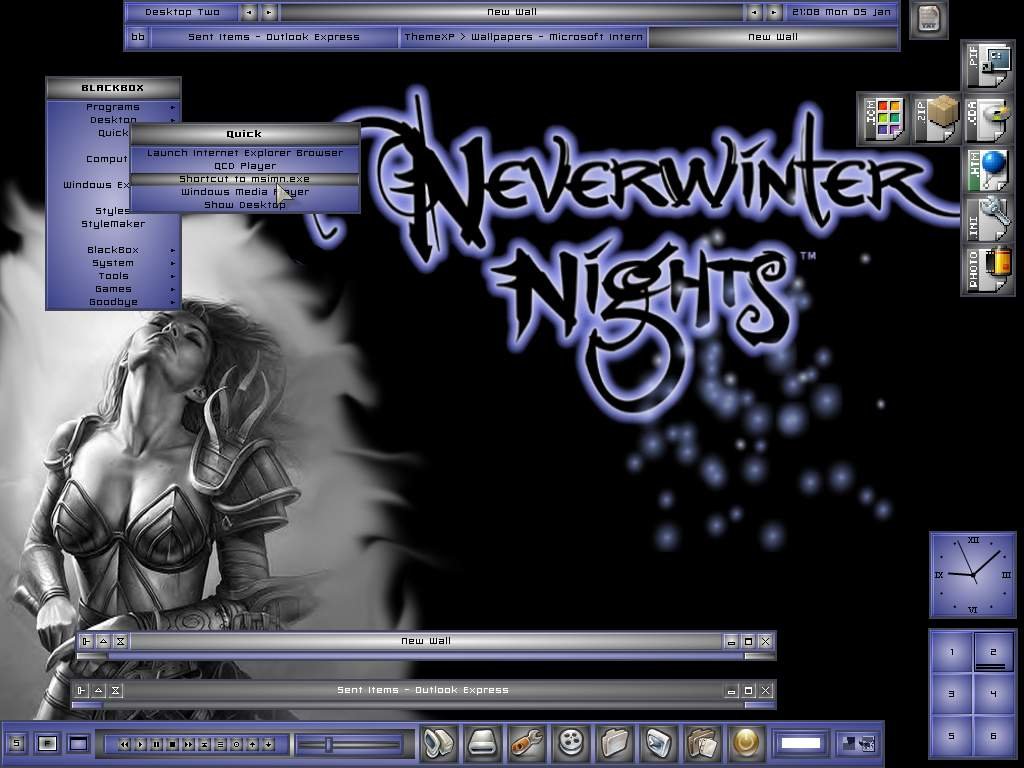Click leftmost title bar button on Sent Items window
The height and width of the screenshot is (768, 1024).
point(81,690)
